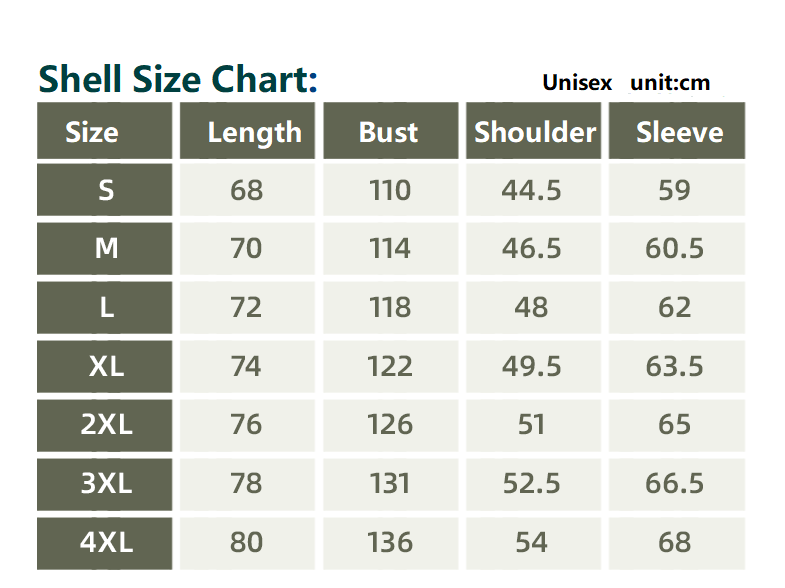Select the shoulder value 54
785x588 pixels.
pyautogui.click(x=531, y=542)
